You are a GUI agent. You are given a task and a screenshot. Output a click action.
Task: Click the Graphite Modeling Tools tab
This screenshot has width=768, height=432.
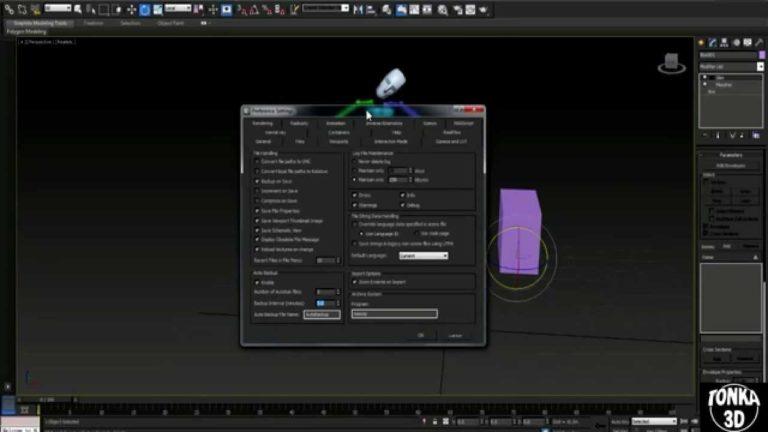tap(41, 23)
